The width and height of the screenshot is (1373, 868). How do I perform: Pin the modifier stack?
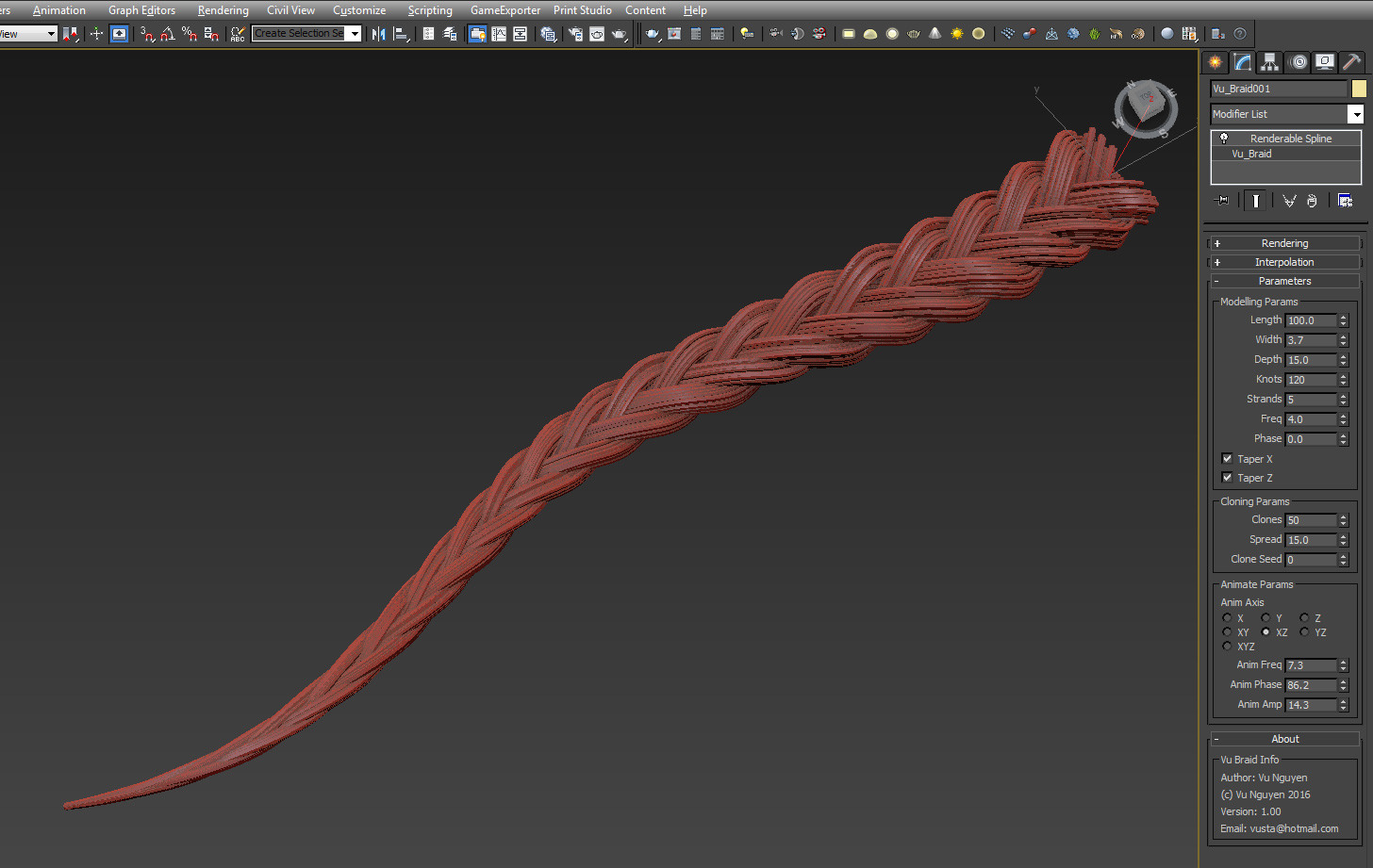pos(1222,200)
